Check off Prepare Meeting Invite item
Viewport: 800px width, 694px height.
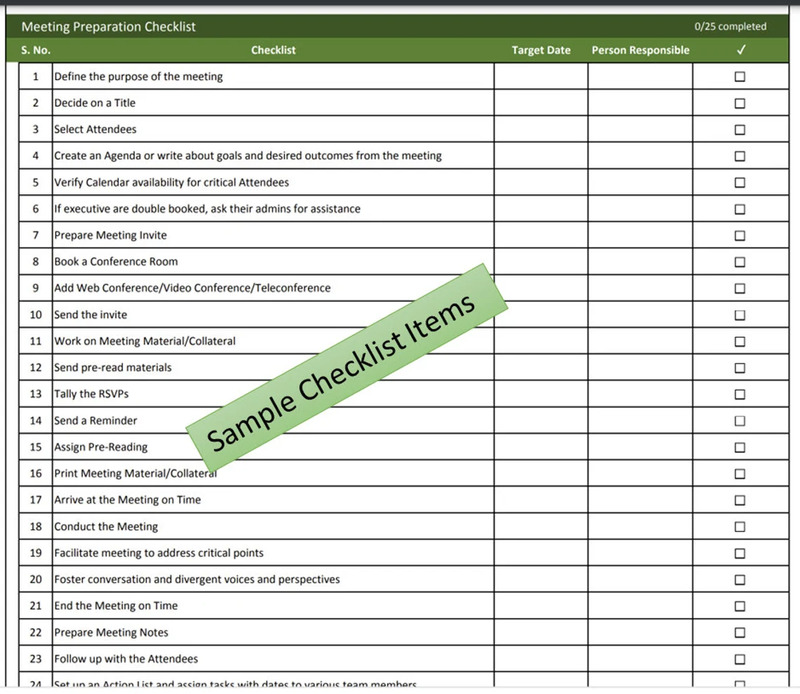click(739, 235)
